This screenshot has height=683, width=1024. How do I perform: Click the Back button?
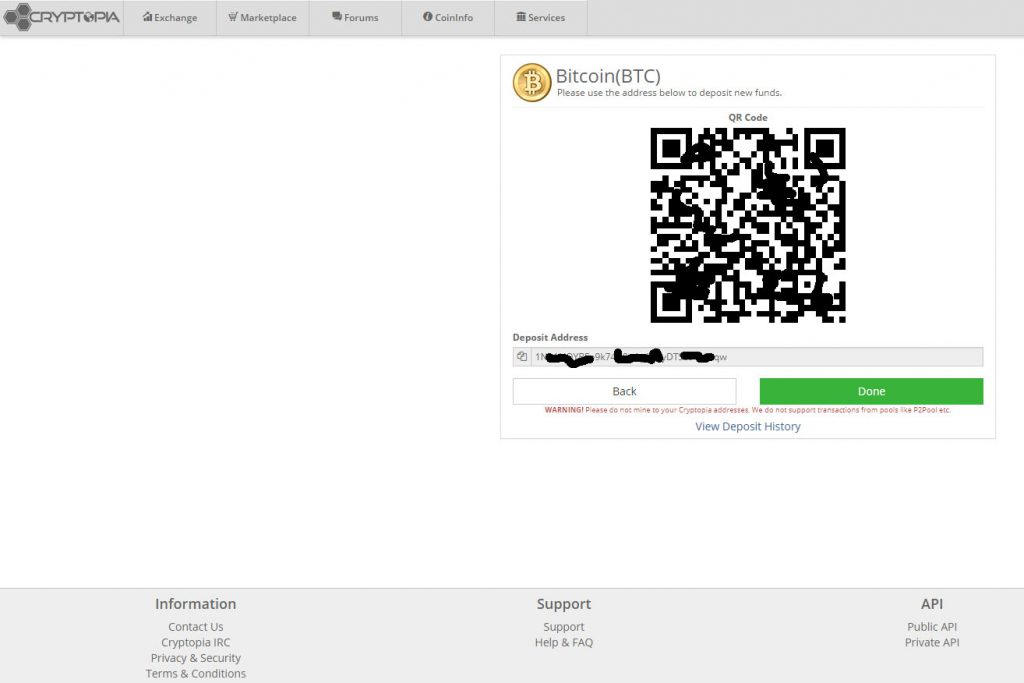(624, 391)
